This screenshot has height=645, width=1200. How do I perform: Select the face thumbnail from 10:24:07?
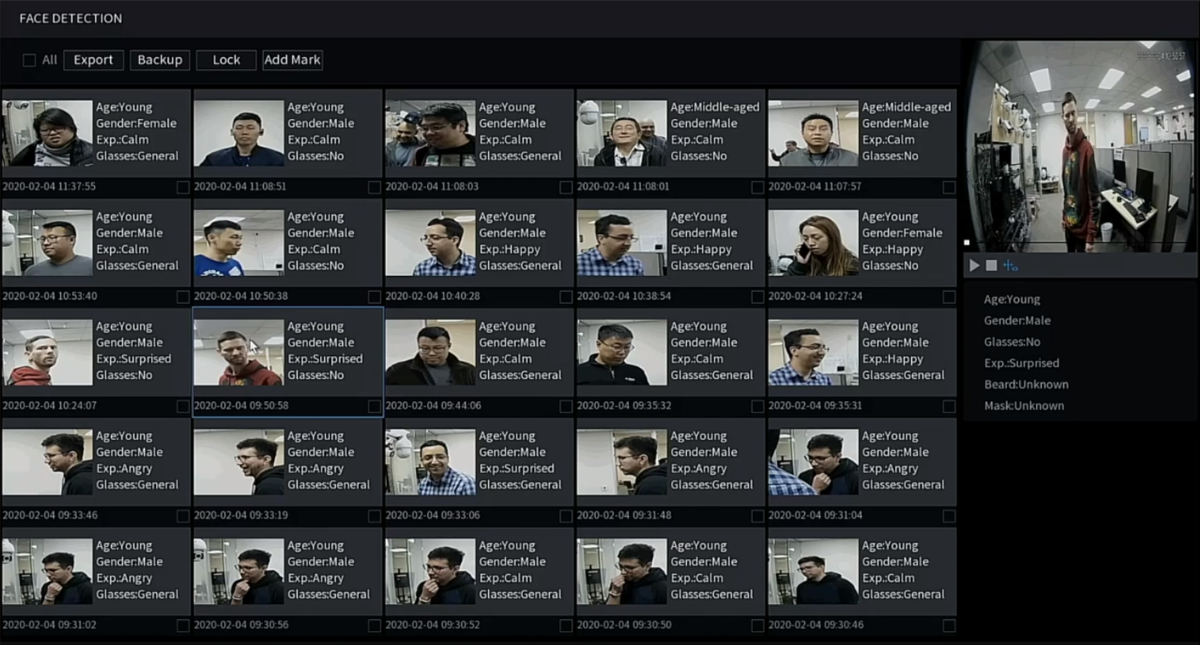48,352
